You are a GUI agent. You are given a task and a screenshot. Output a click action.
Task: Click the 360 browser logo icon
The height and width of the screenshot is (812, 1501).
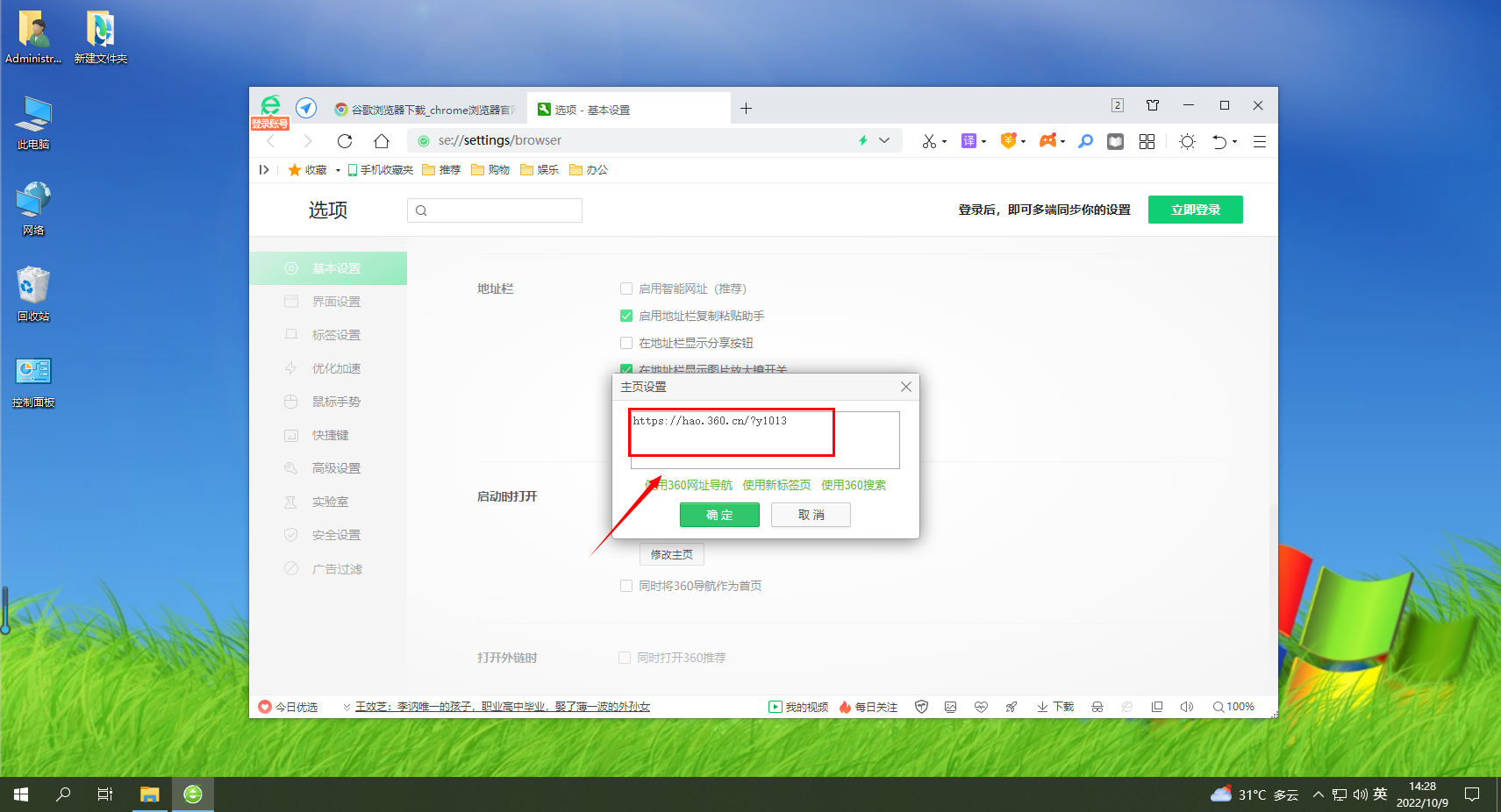[271, 105]
